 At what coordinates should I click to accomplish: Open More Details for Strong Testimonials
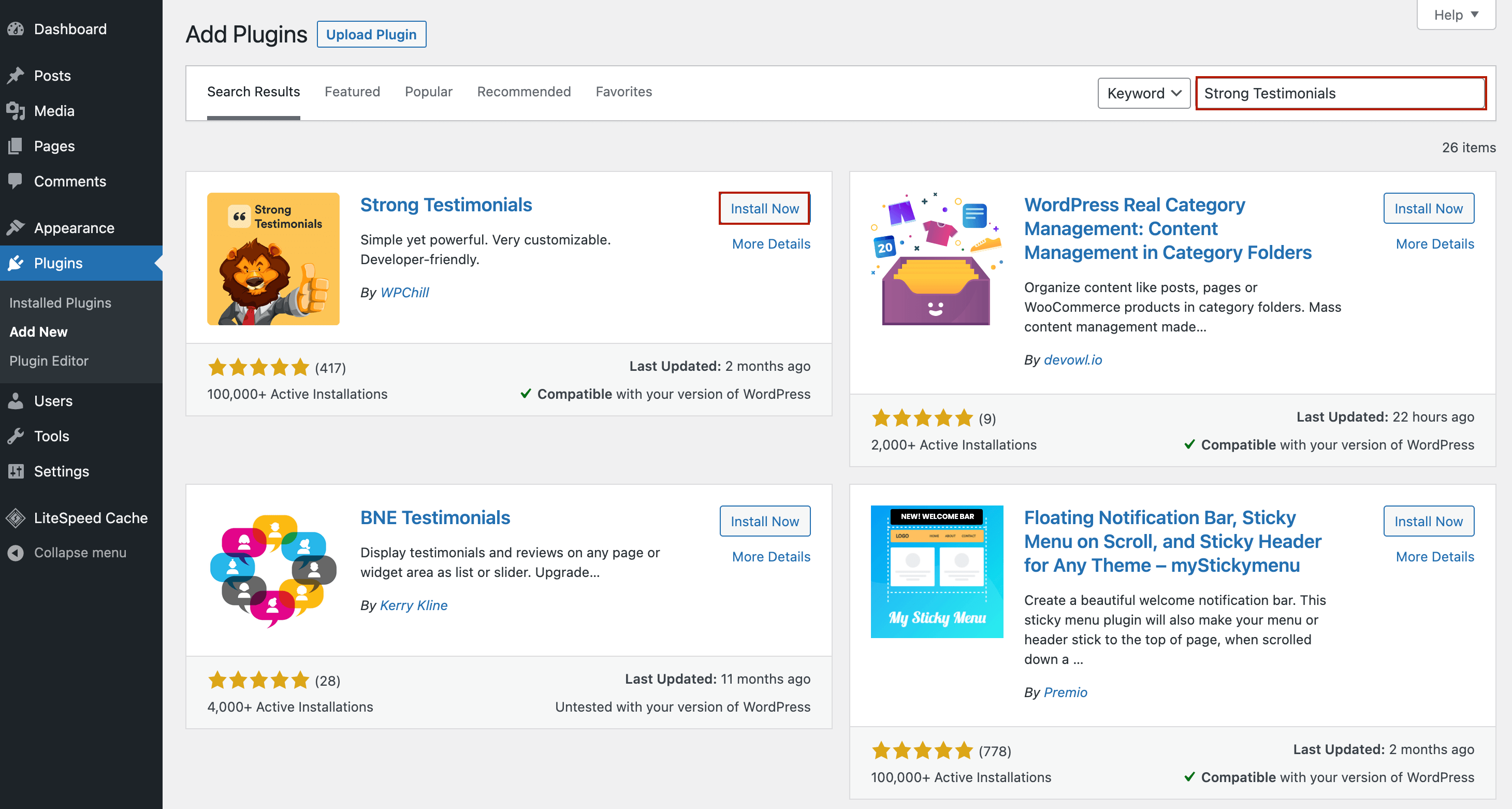[770, 243]
